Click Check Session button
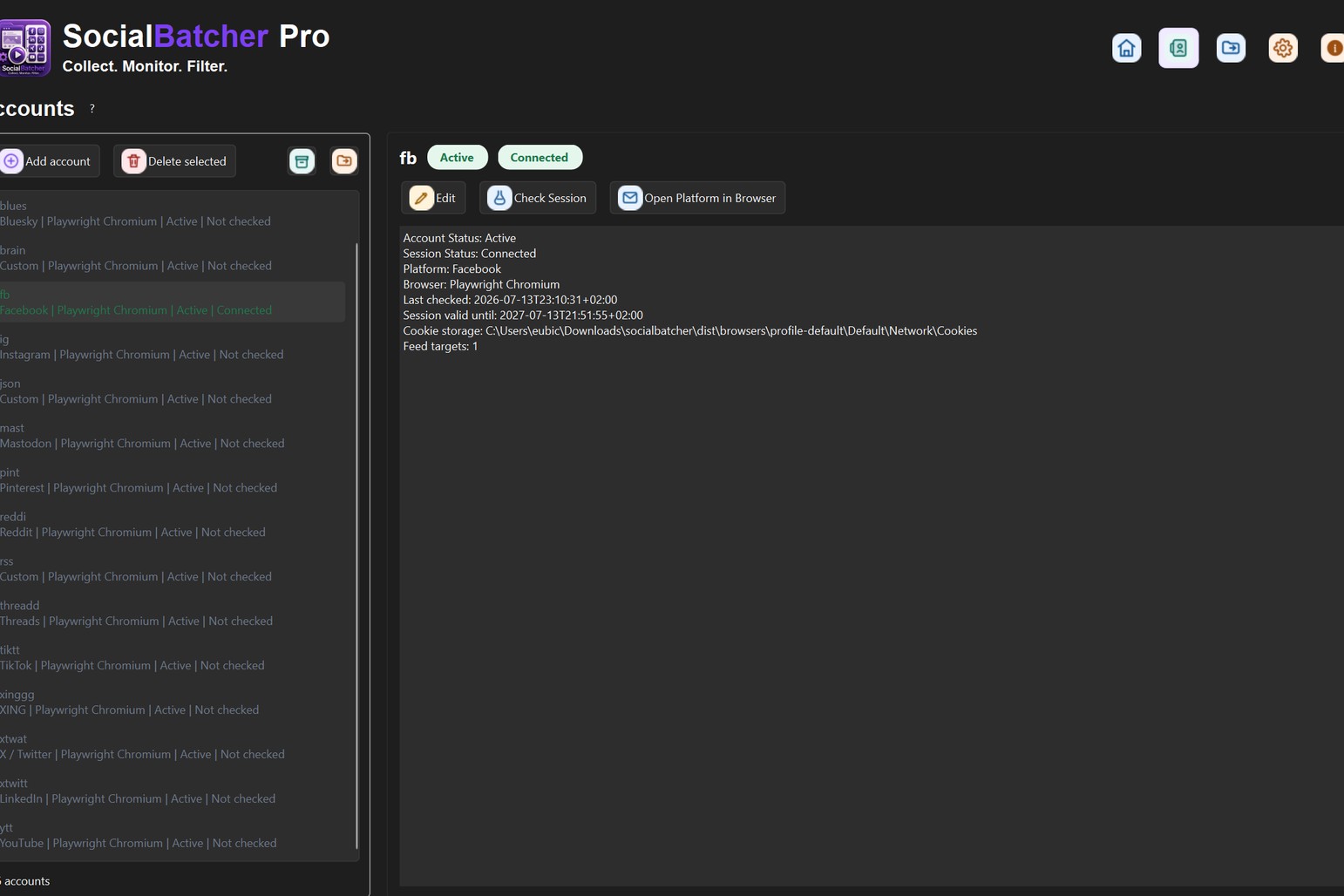This screenshot has height=896, width=1344. click(538, 198)
